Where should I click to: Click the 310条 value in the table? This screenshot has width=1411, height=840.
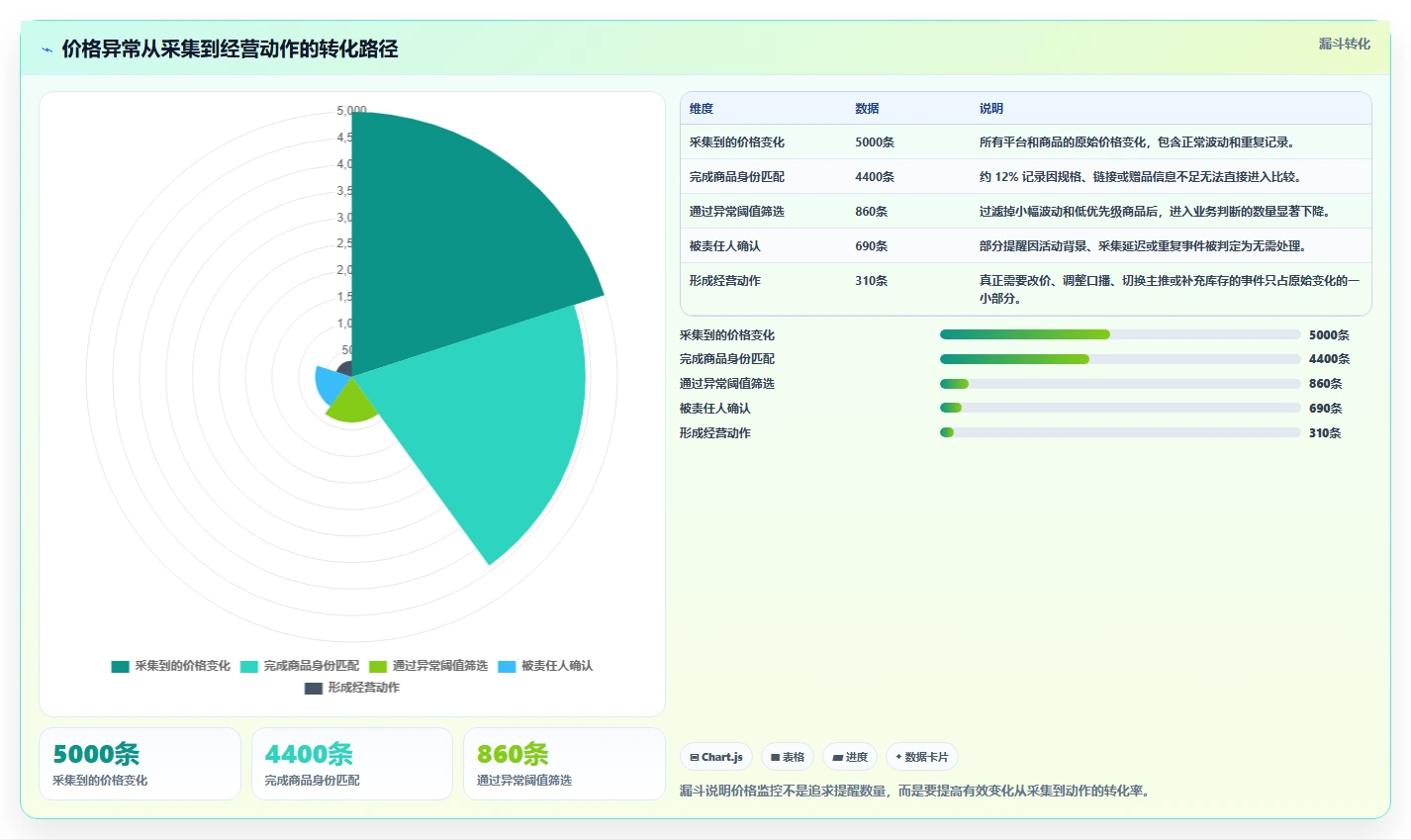click(x=872, y=281)
